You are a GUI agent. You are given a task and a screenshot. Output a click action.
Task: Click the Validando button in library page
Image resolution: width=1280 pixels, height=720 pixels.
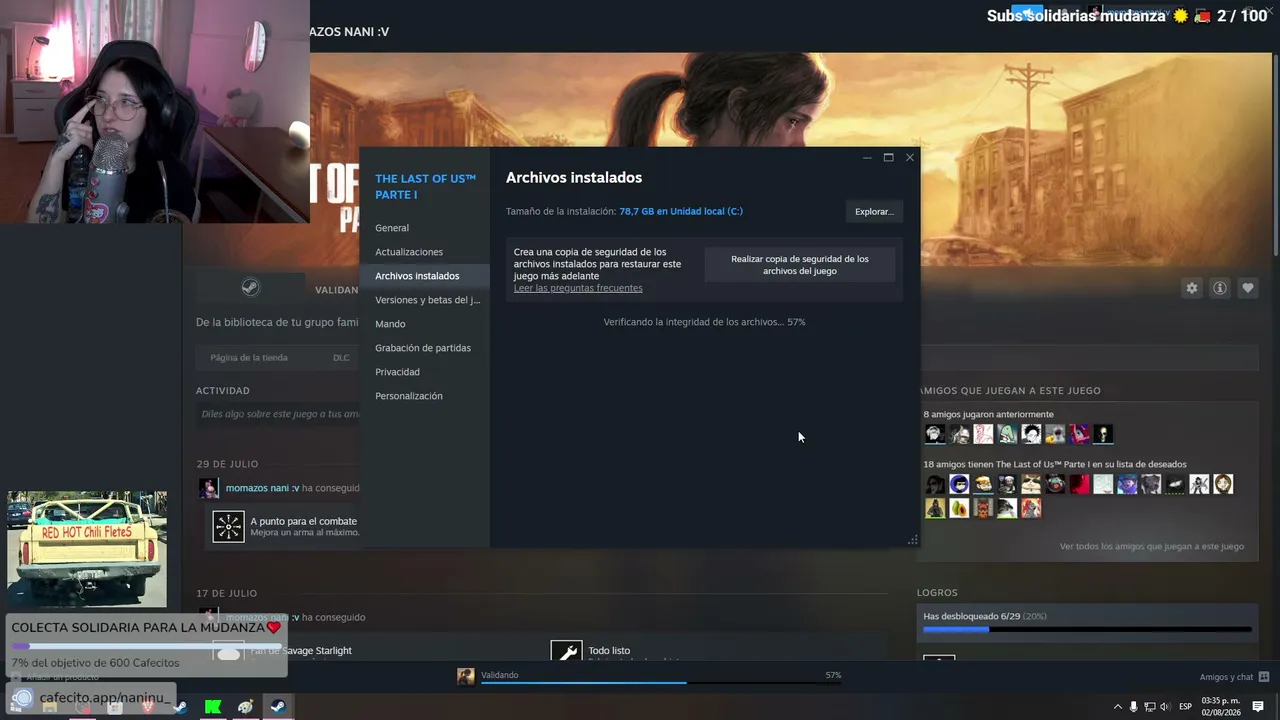pos(336,289)
